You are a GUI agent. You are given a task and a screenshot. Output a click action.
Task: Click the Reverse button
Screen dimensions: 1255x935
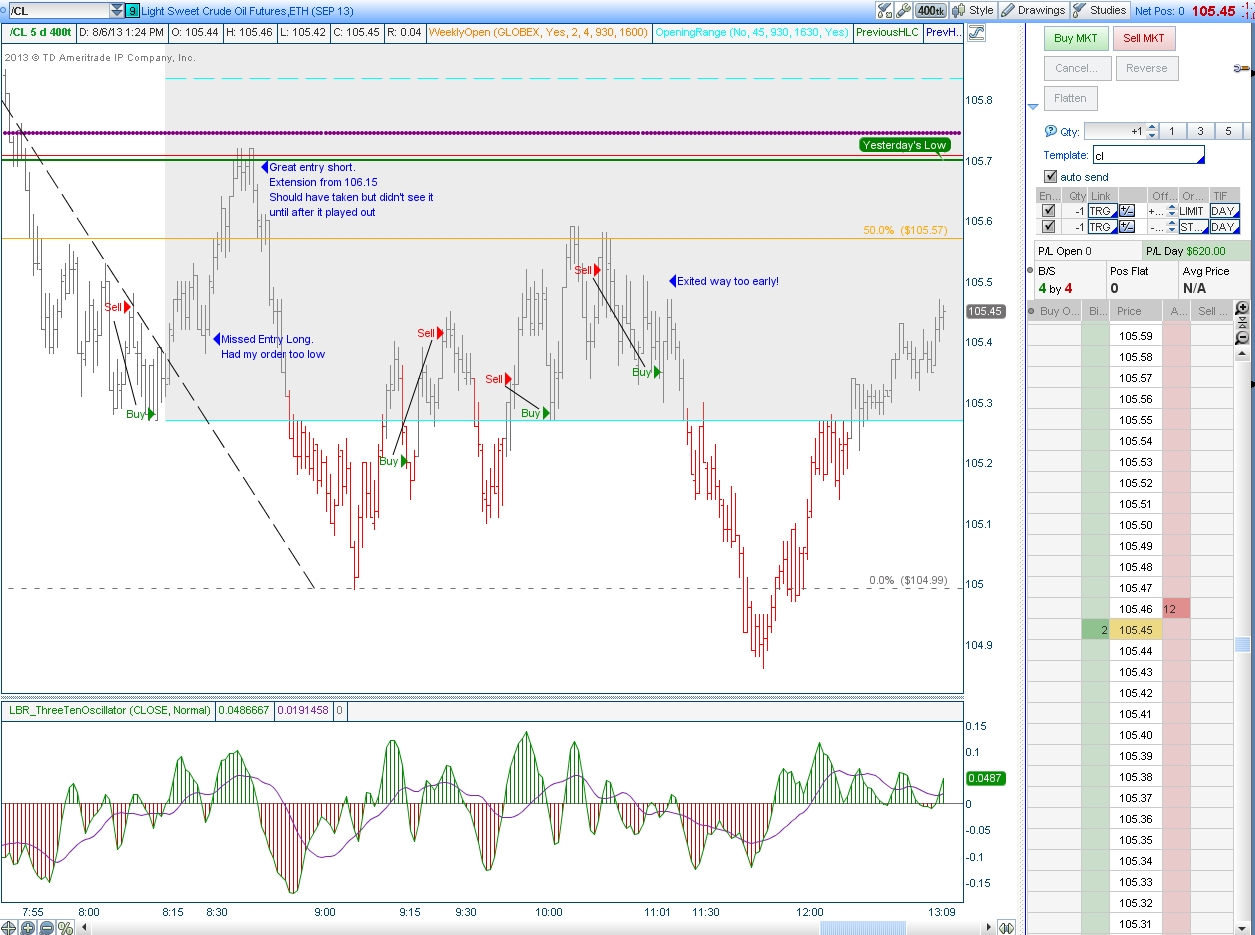(1146, 68)
